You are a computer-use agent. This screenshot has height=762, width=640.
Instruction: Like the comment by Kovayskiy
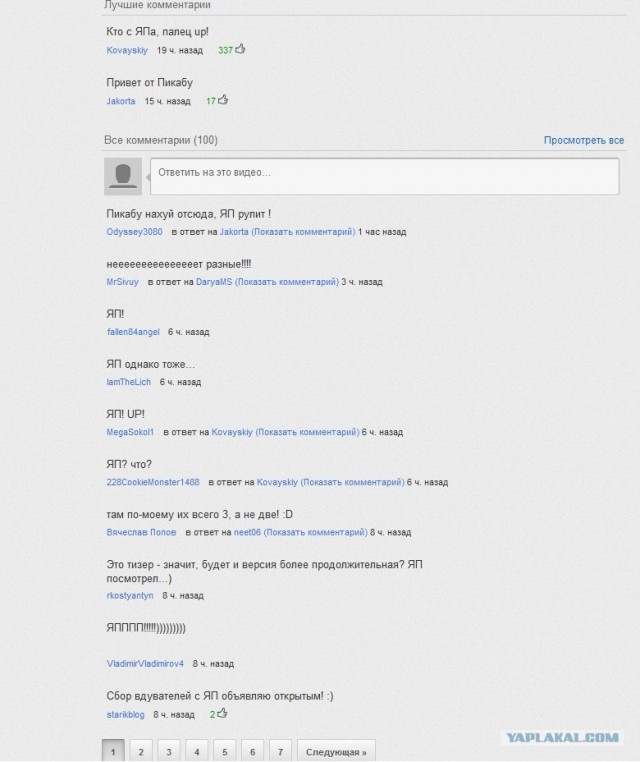(240, 49)
